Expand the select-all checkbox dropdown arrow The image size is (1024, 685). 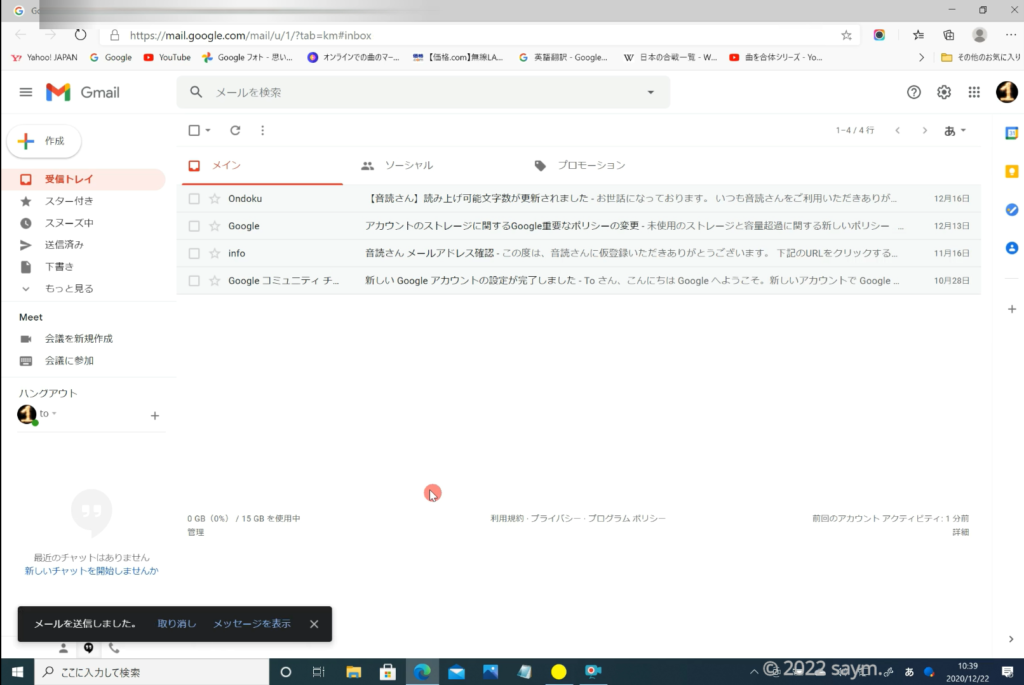208,130
